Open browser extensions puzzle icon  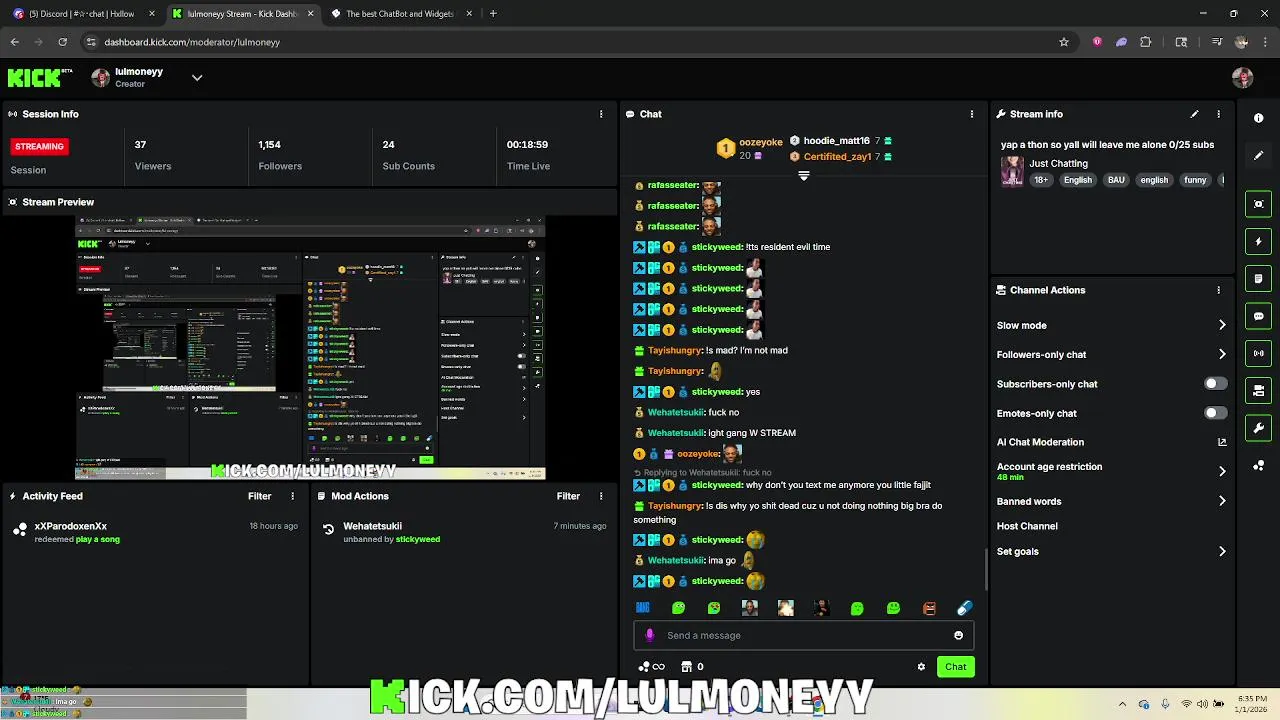(x=1146, y=42)
